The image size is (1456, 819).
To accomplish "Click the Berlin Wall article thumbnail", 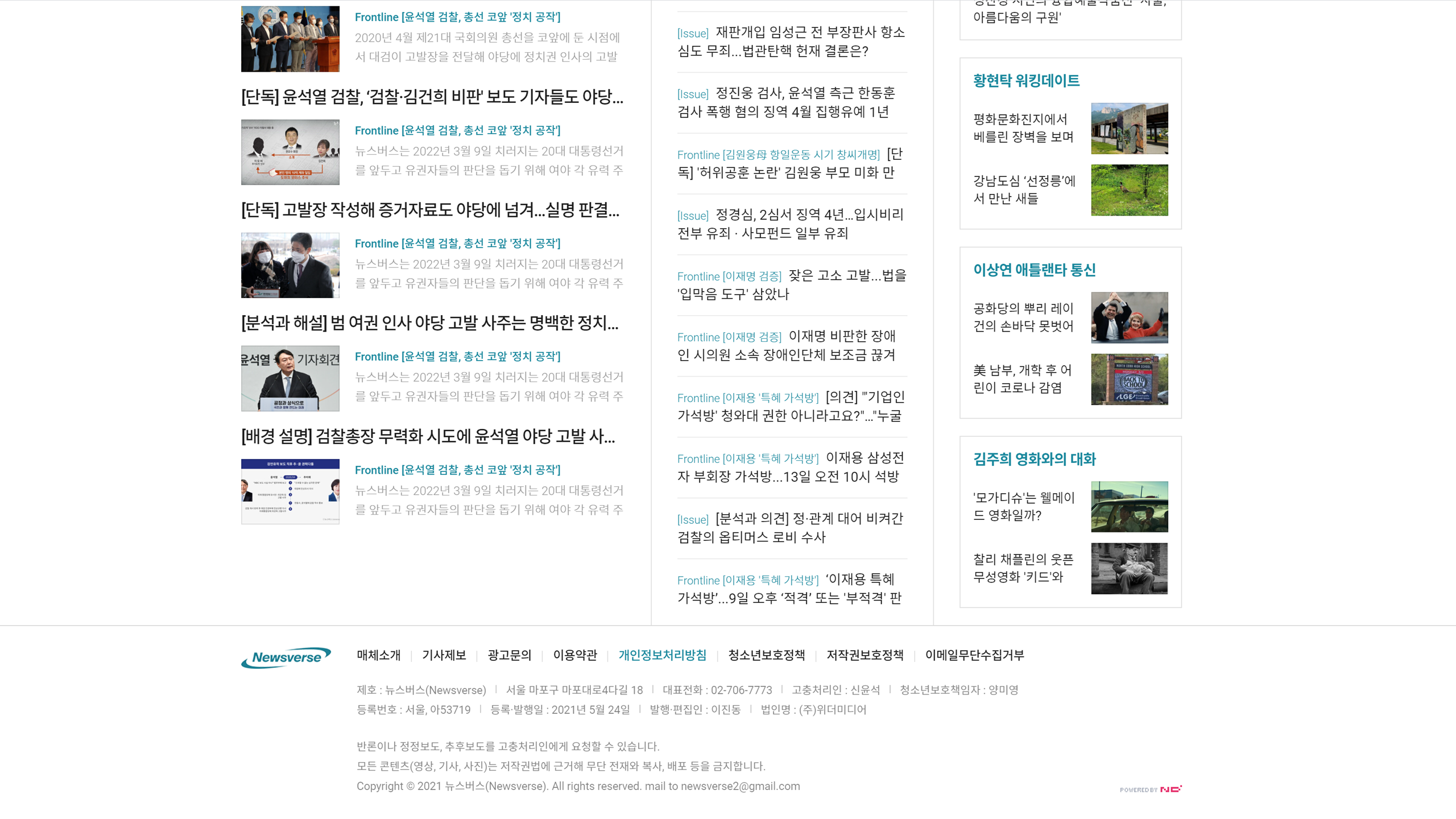I will 1129,129.
